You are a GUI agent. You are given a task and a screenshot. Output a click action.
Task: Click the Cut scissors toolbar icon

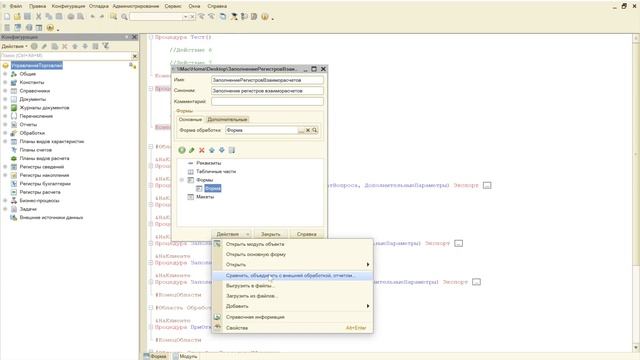click(38, 17)
